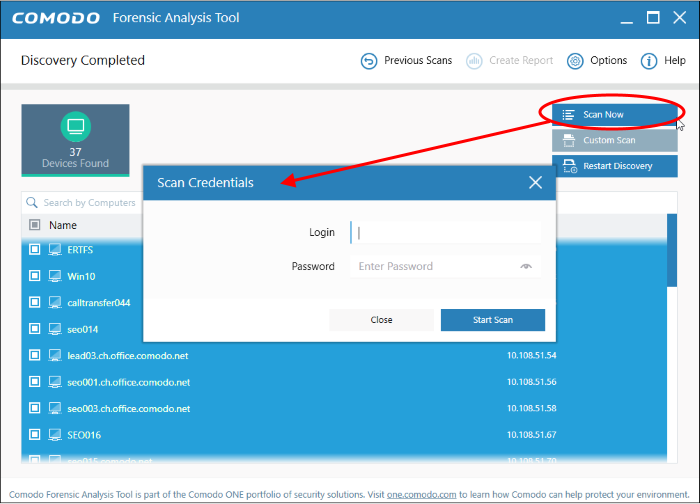
Task: Click the computer icon beside SEO016
Action: coord(55,435)
